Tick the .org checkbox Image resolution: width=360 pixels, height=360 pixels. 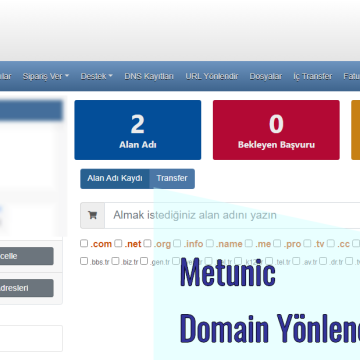coord(147,243)
